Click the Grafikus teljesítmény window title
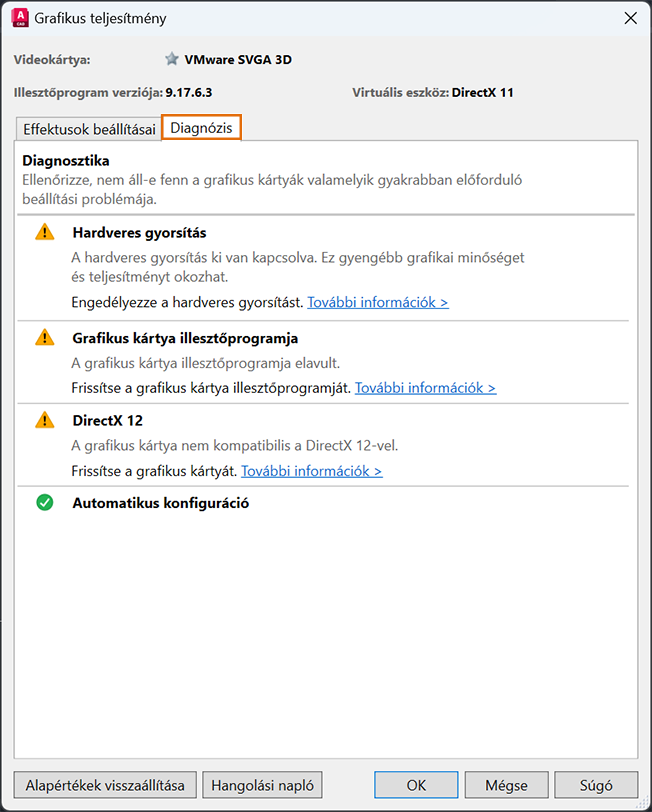The image size is (652, 812). point(100,19)
